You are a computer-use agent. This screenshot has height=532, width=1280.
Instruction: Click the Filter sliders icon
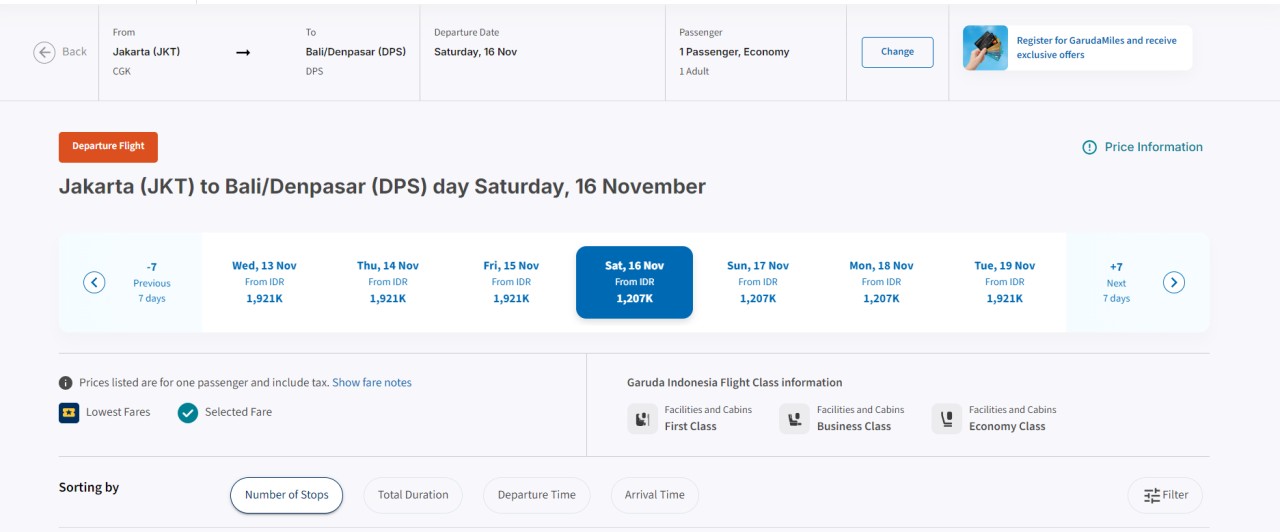[1152, 495]
